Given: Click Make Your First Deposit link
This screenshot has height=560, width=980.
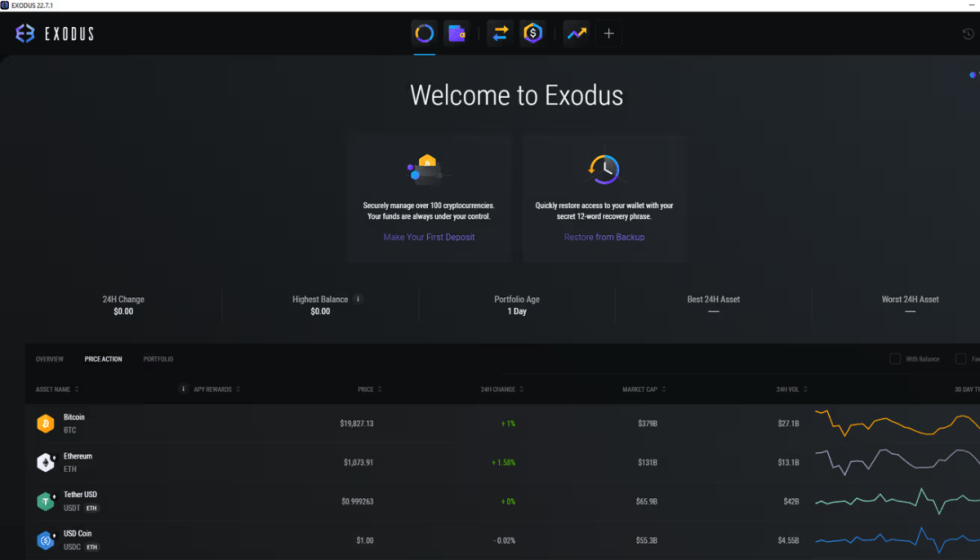Looking at the screenshot, I should (429, 237).
